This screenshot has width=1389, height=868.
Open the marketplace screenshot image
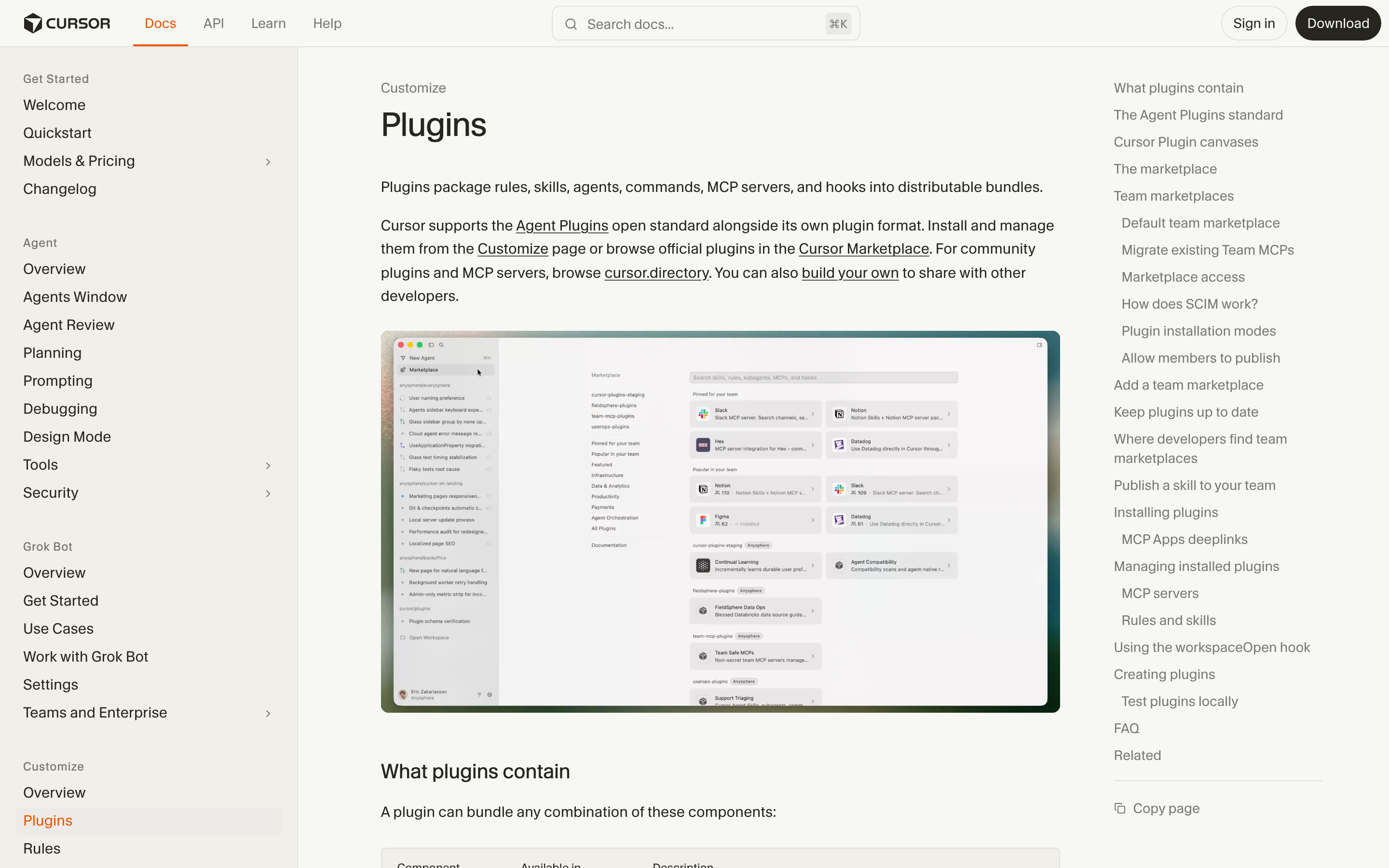[720, 521]
